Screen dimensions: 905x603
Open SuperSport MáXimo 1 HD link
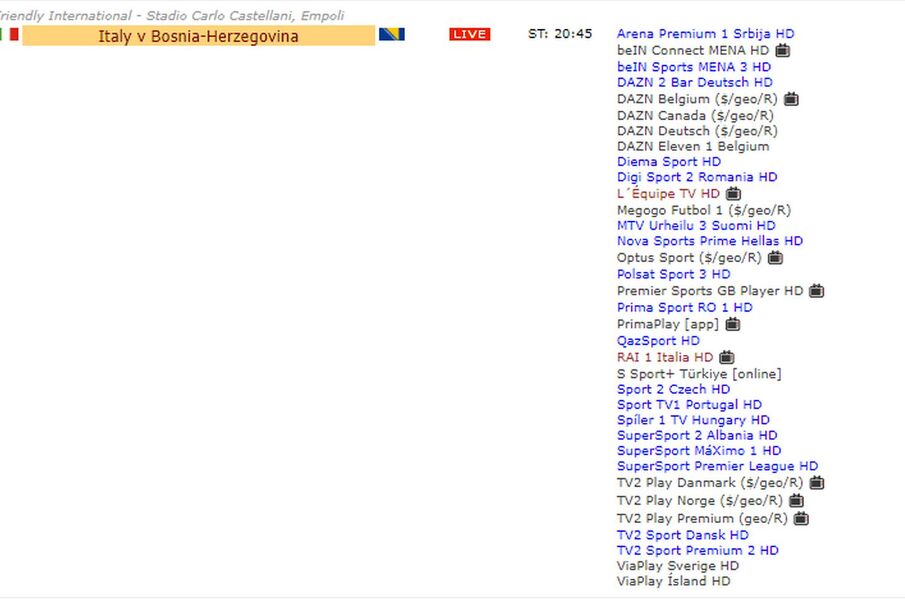pos(698,451)
